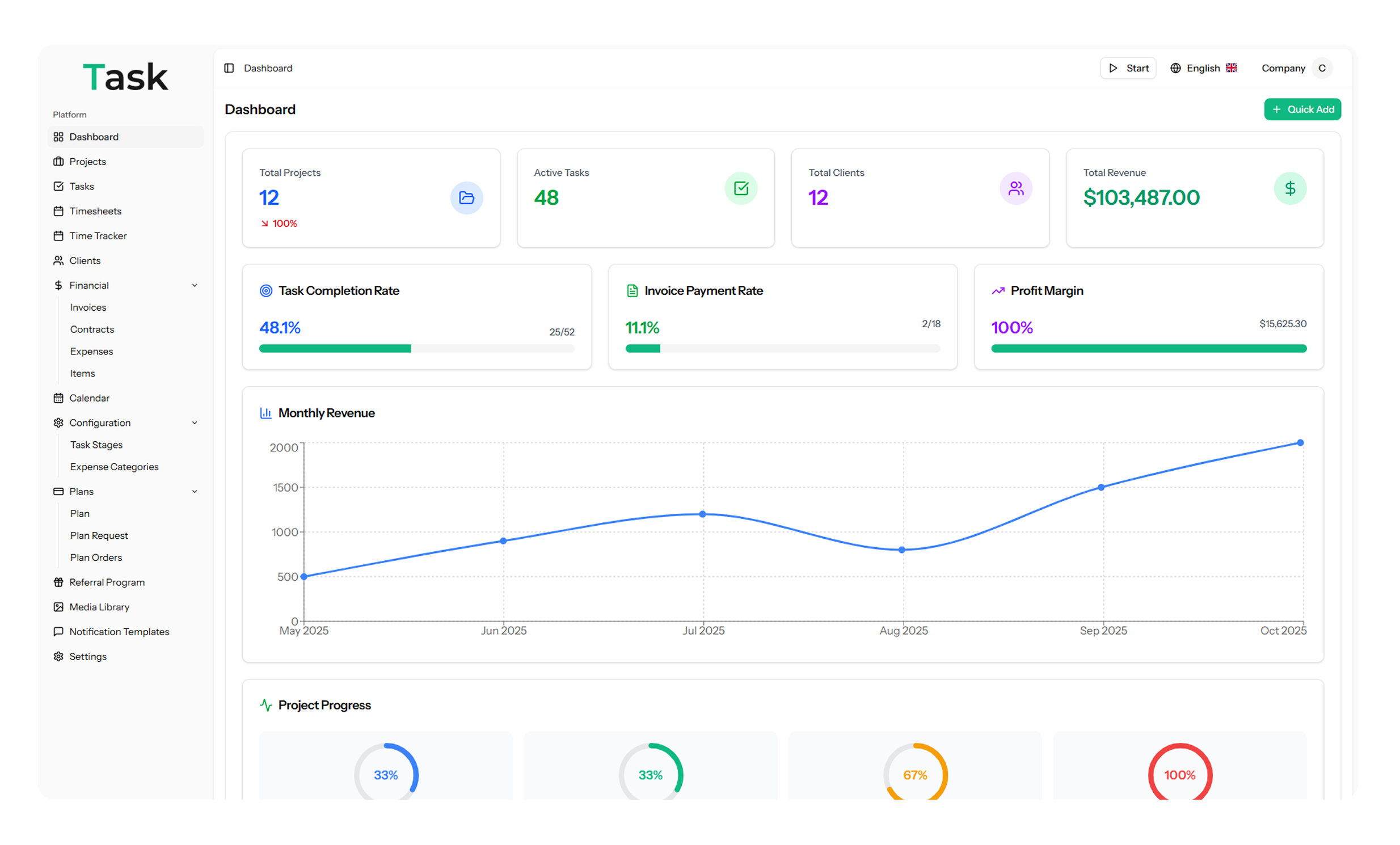Collapse the Configuration section chevron
Screen dimensions: 1400x845
pyautogui.click(x=195, y=422)
